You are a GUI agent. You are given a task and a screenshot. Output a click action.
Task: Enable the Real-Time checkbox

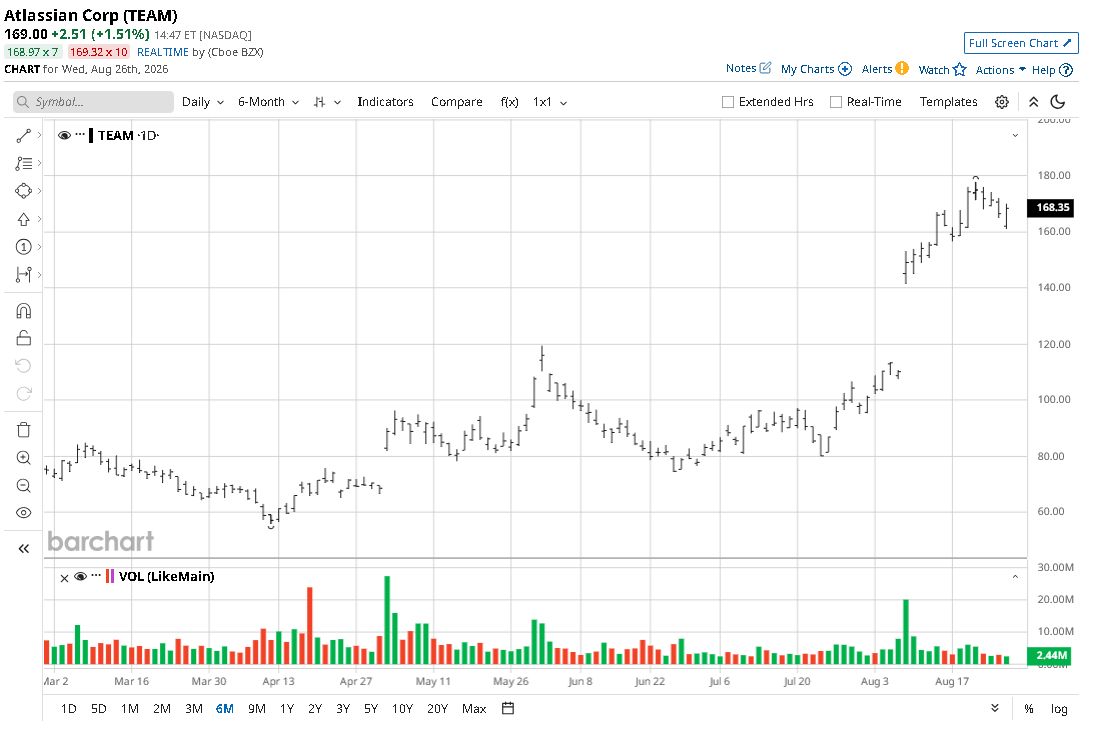(835, 102)
